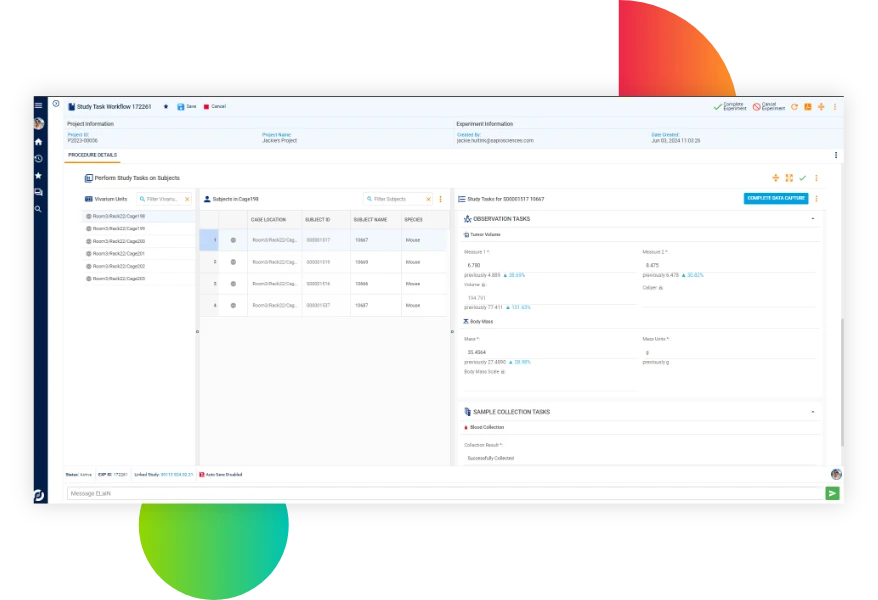Open the search icon in the left sidebar
Screen dimensions: 878x600
39,210
